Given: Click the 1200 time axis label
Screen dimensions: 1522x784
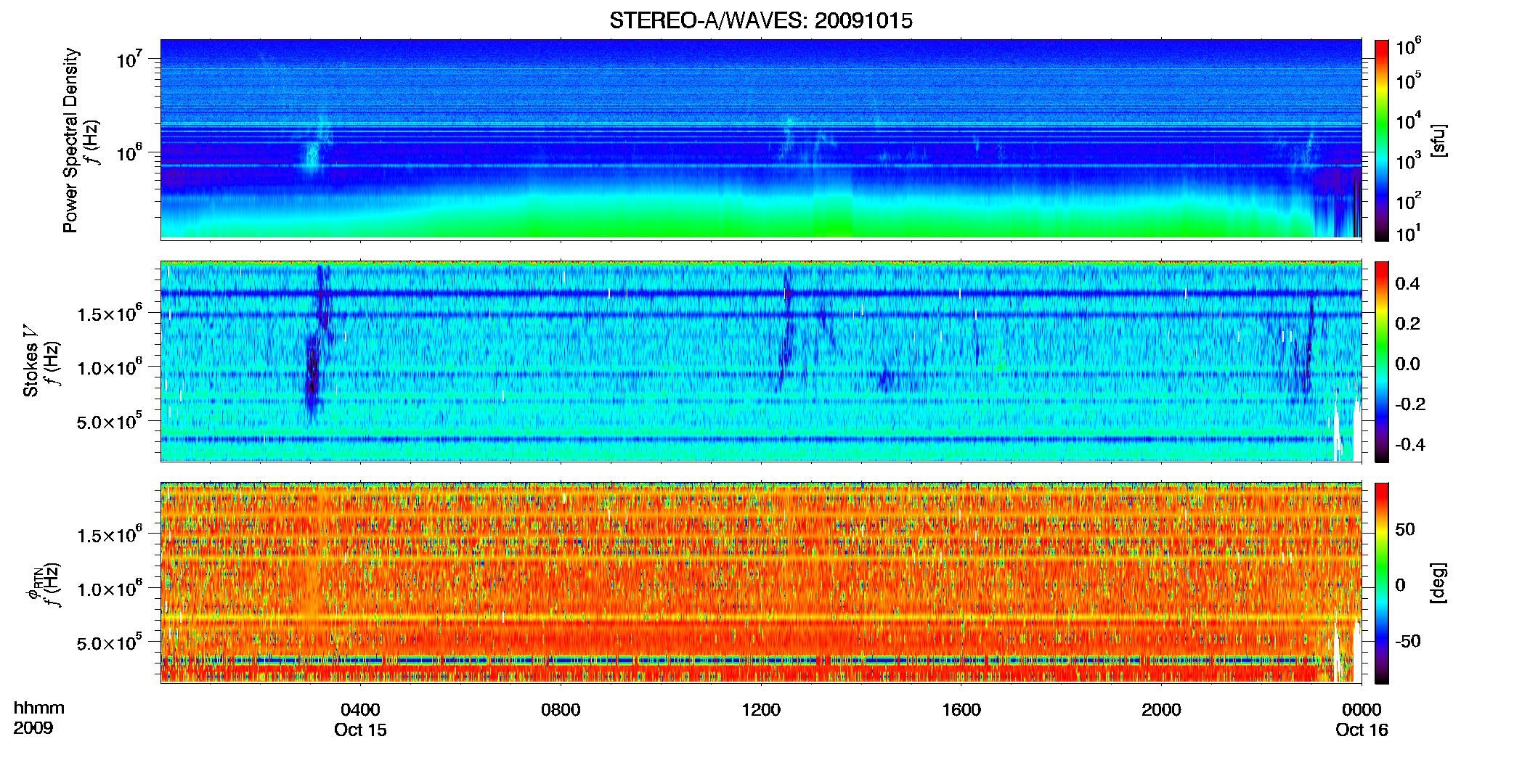Looking at the screenshot, I should point(761,710).
